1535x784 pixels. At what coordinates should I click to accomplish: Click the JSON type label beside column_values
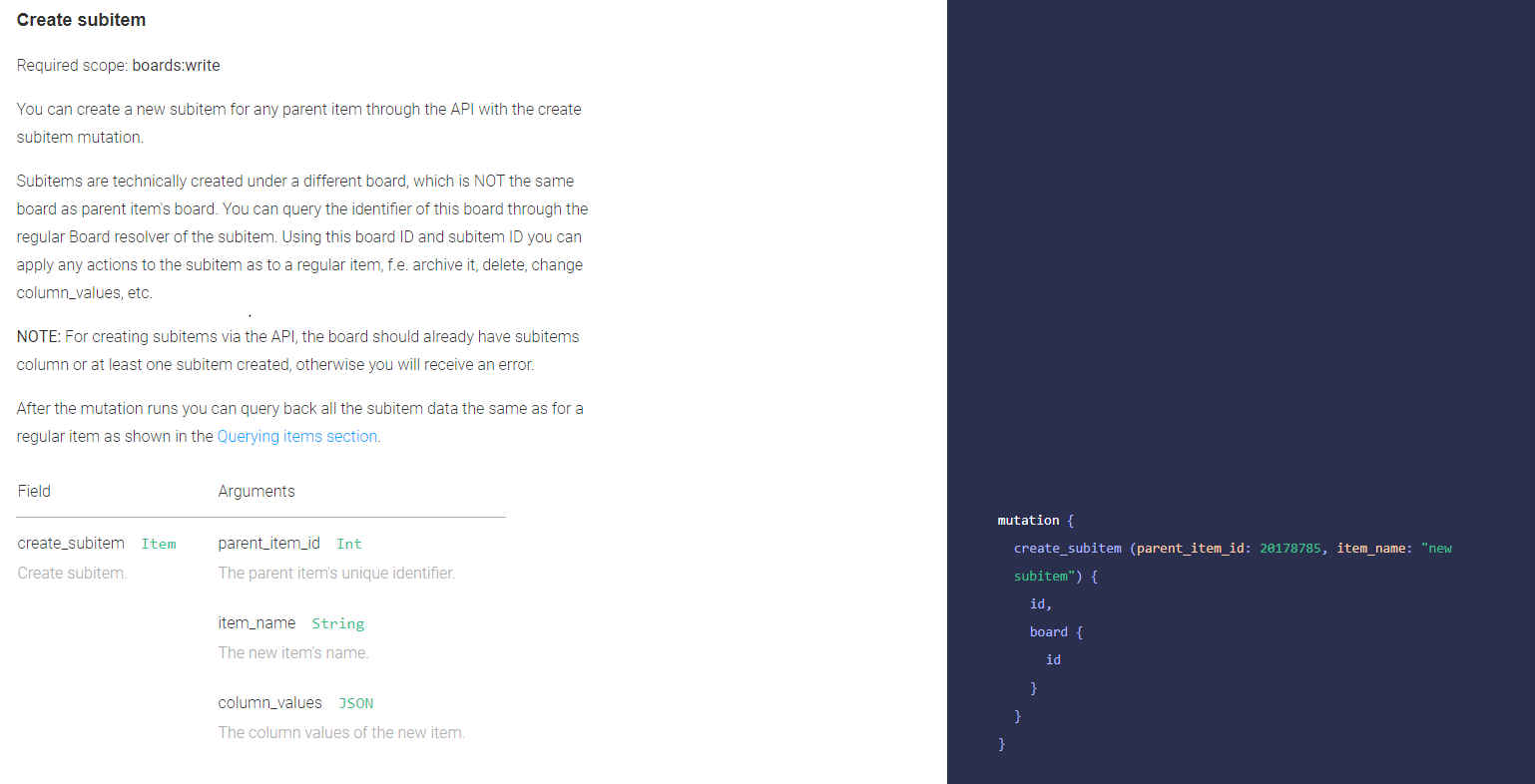(x=355, y=703)
